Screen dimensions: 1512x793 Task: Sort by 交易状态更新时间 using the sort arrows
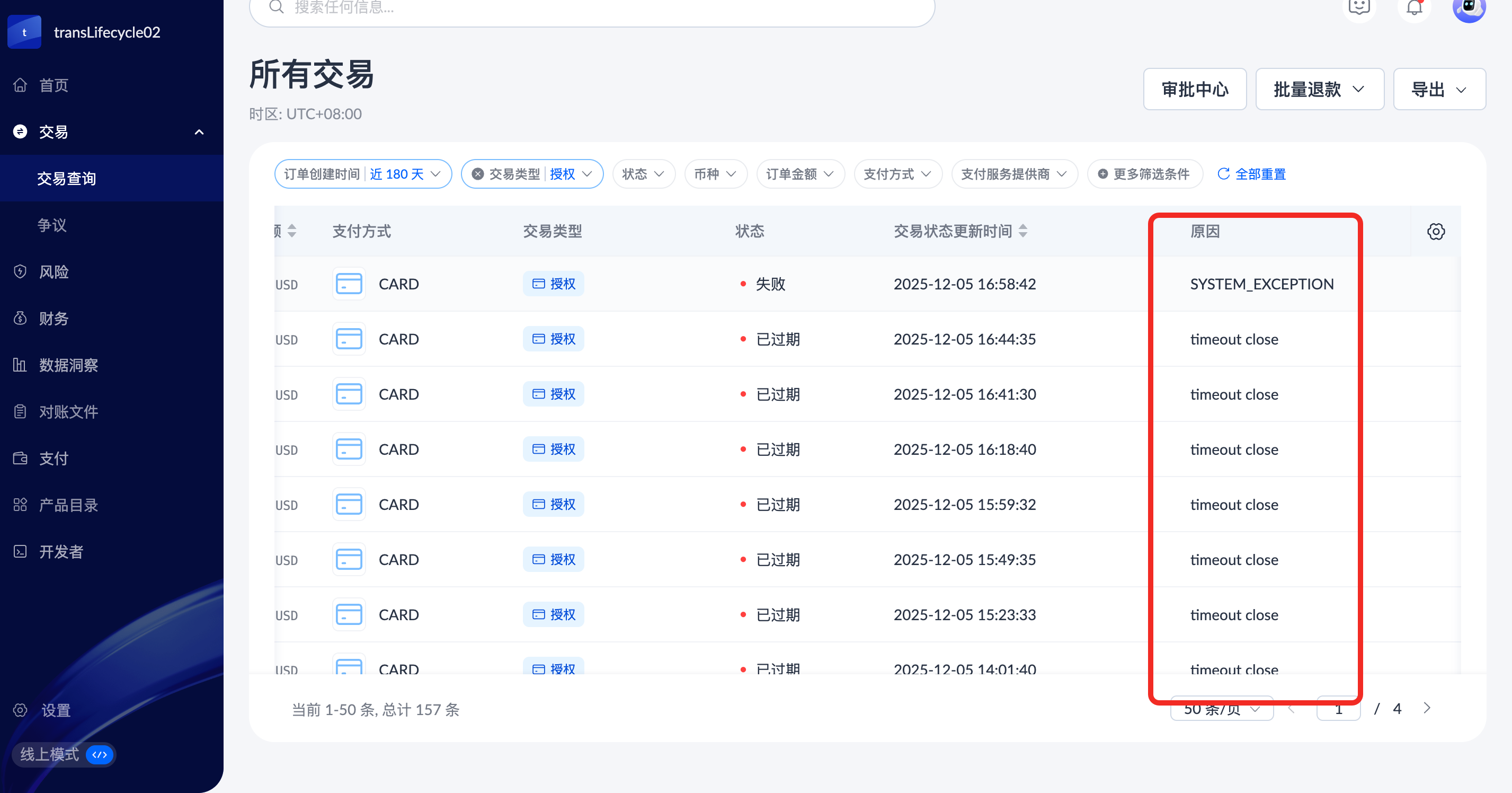coord(1023,231)
